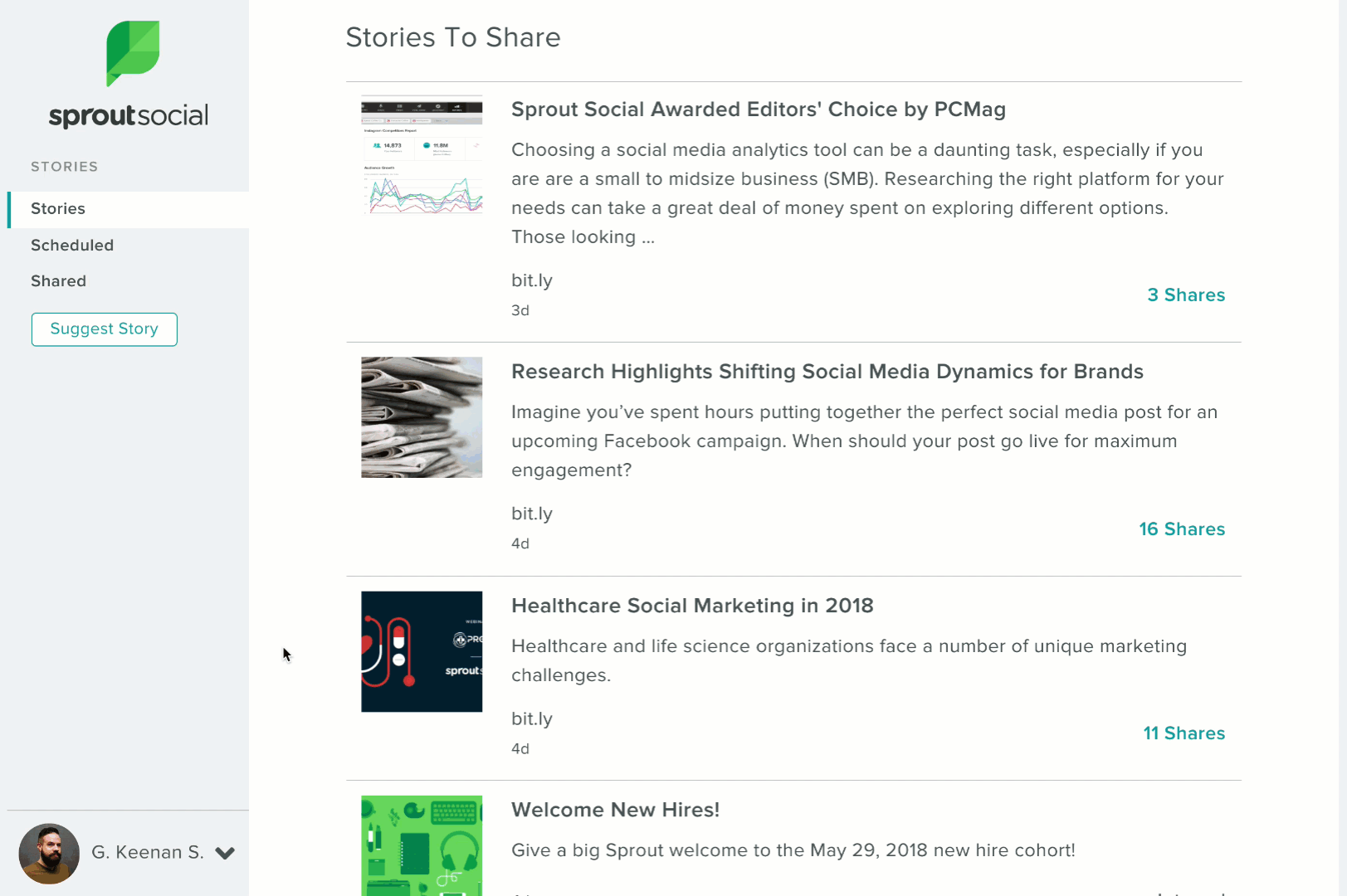Open Research Highlights Shifting Social Media story
The width and height of the screenshot is (1347, 896).
[x=827, y=372]
